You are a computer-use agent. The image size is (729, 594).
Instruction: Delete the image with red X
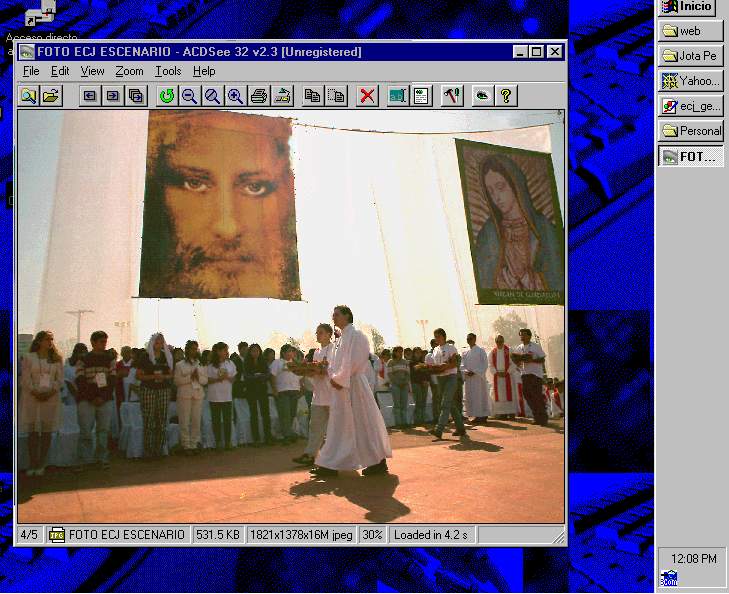(367, 96)
